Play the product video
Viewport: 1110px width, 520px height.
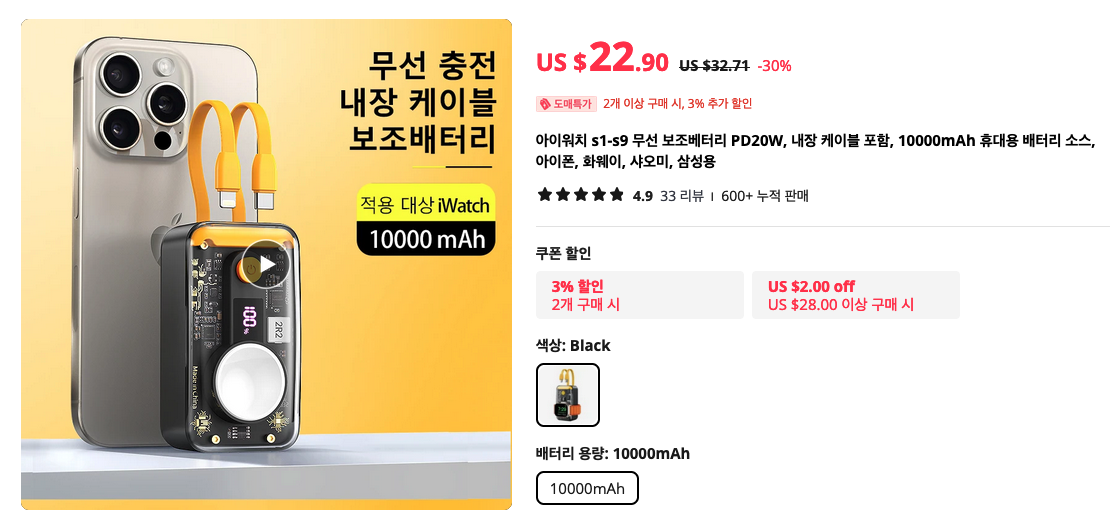pos(265,265)
